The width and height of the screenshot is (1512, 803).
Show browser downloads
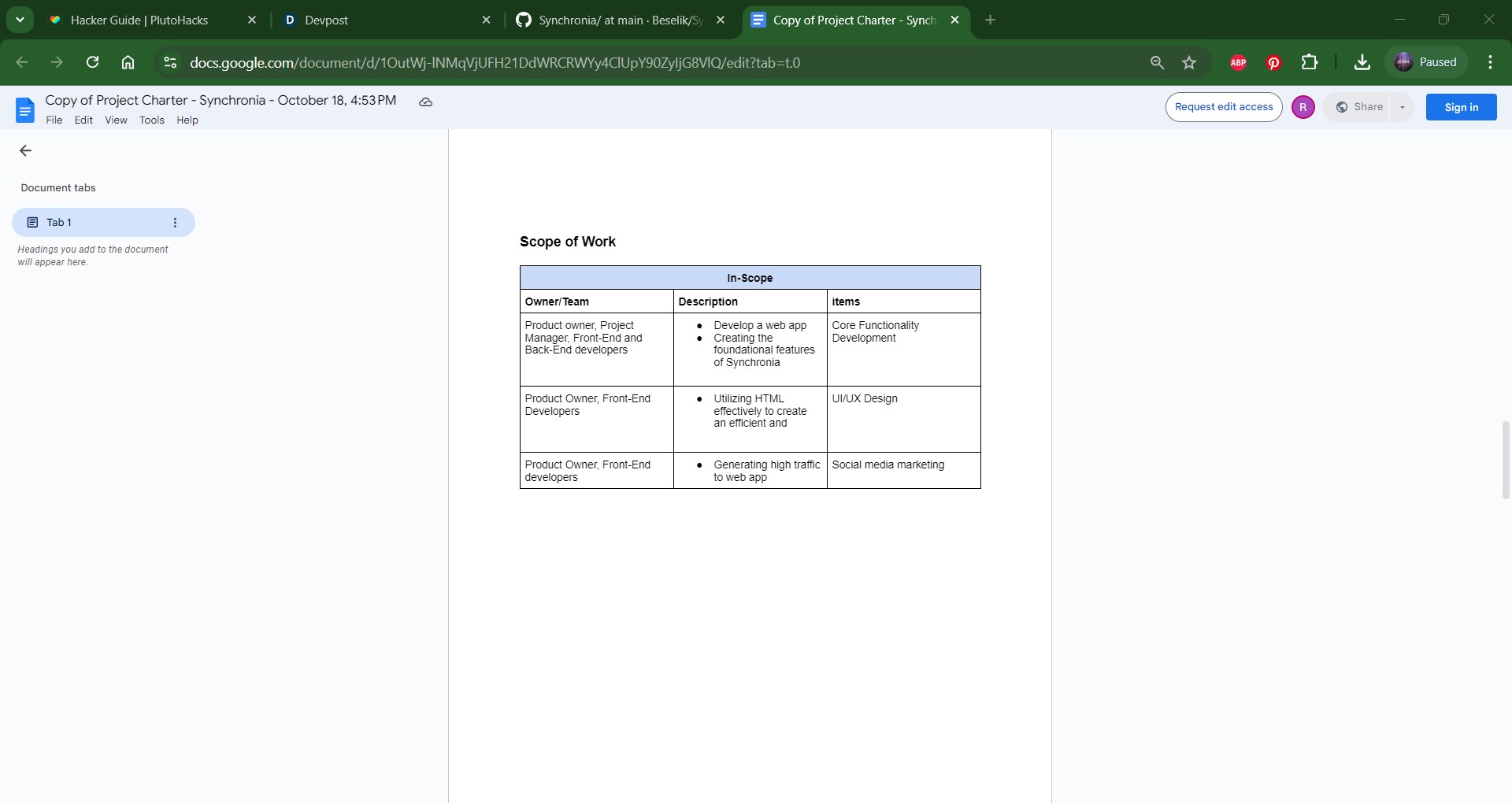[1362, 62]
